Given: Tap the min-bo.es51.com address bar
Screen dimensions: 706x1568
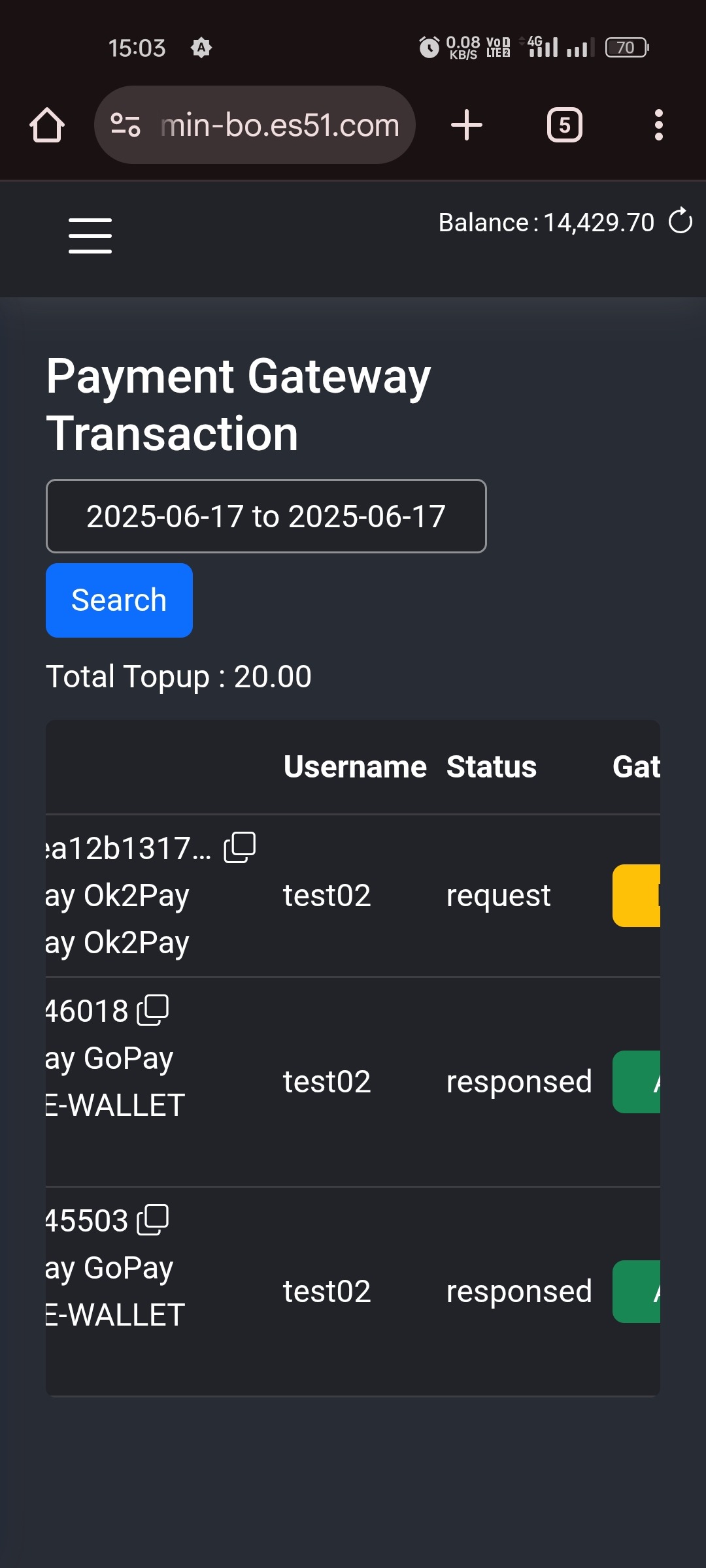Looking at the screenshot, I should [x=280, y=125].
